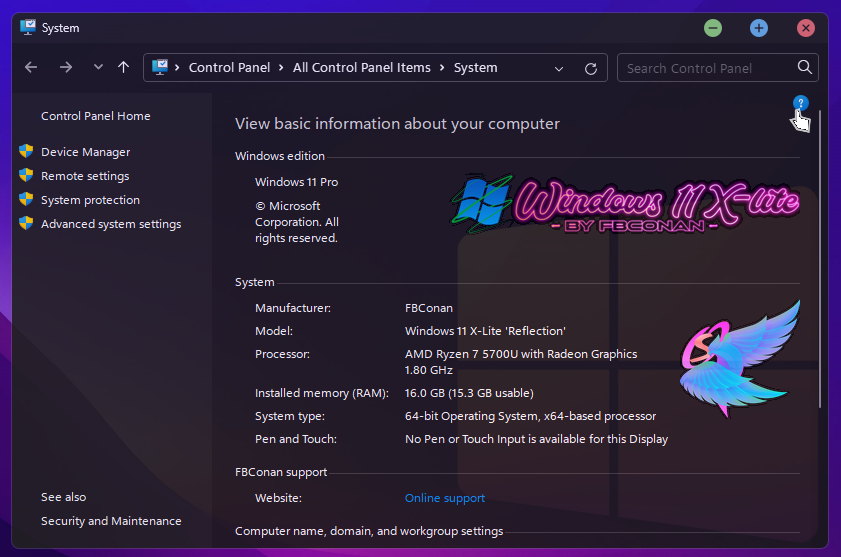Select RAM value 16.0 GB (15.3 GB usable)
The image size is (841, 557).
[469, 393]
